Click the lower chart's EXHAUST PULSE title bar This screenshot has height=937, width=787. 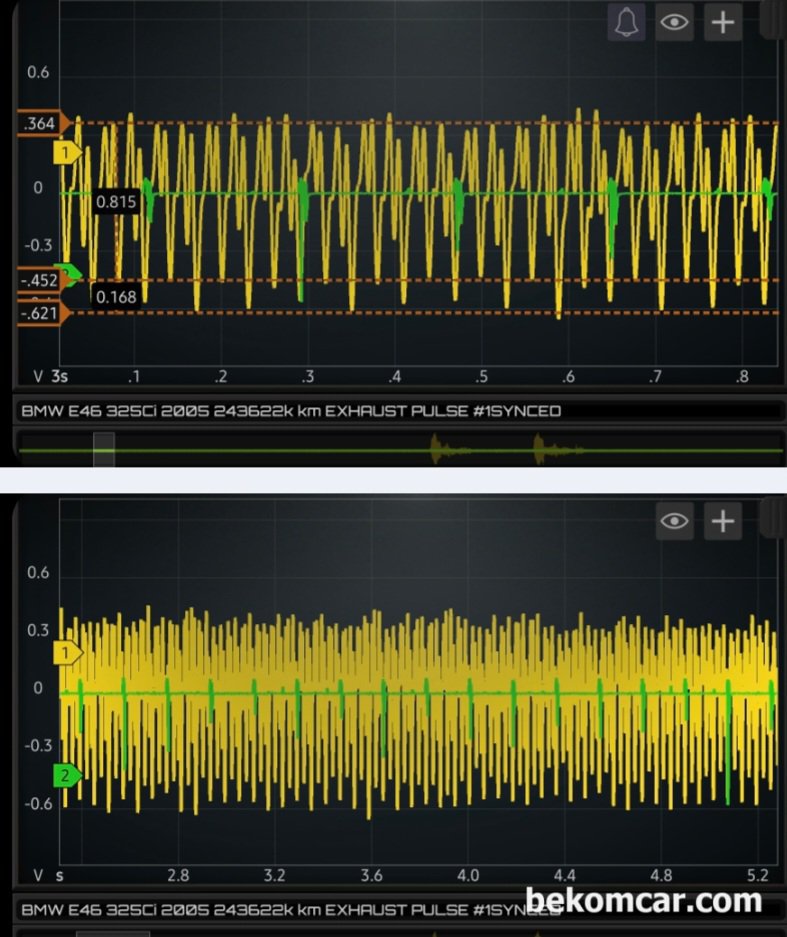coord(270,910)
